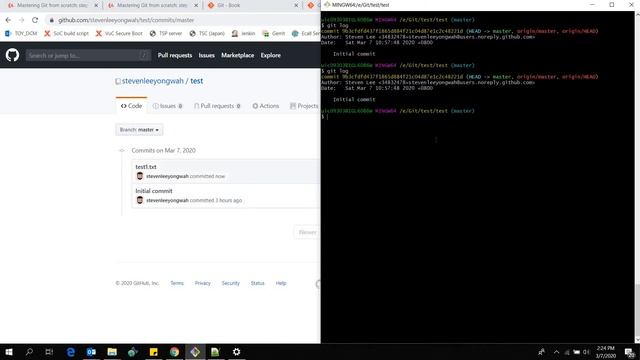Open Explore in GitHub header
640x360 pixels.
(271, 55)
